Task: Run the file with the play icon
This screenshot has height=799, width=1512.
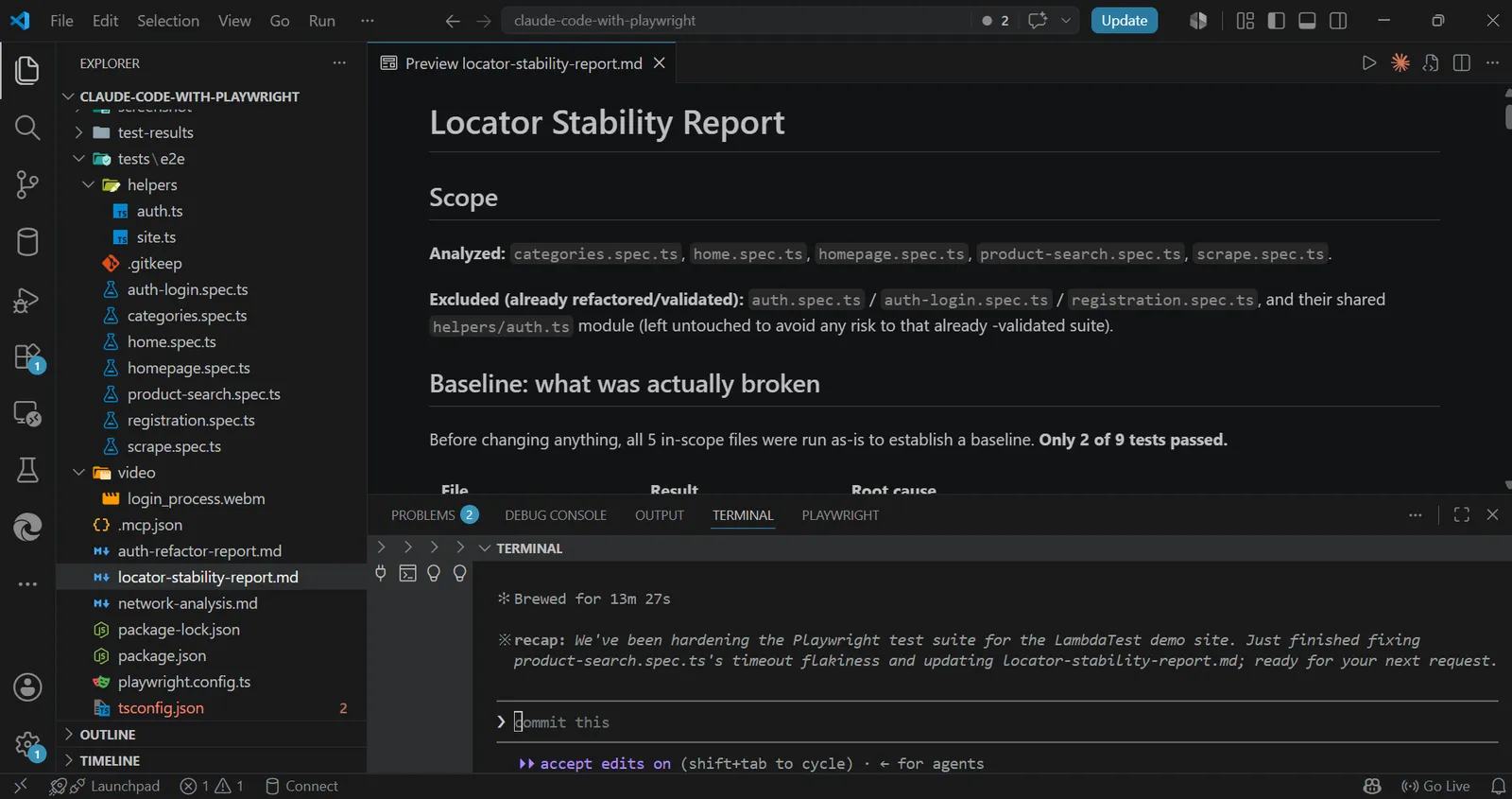Action: pyautogui.click(x=1368, y=62)
